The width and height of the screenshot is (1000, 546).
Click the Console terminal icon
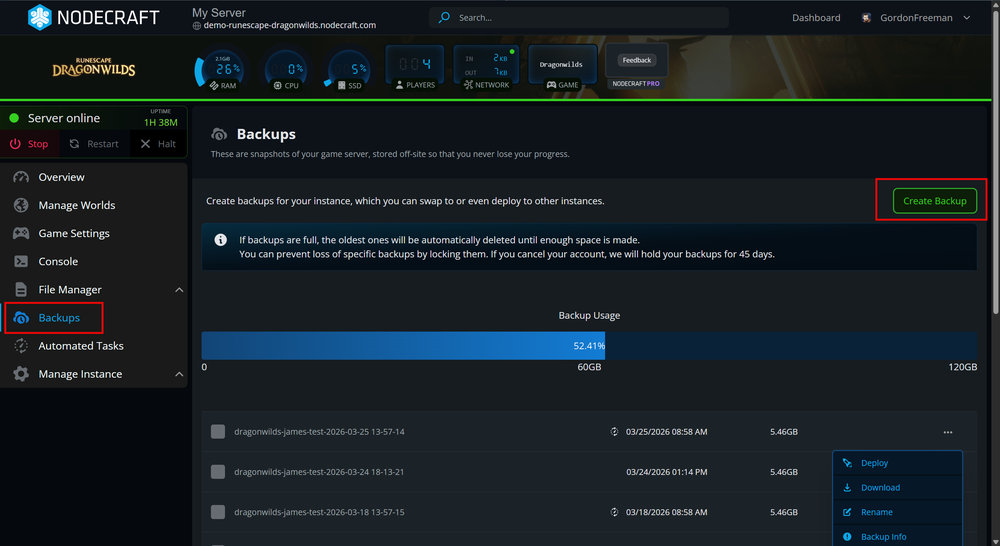click(x=21, y=261)
